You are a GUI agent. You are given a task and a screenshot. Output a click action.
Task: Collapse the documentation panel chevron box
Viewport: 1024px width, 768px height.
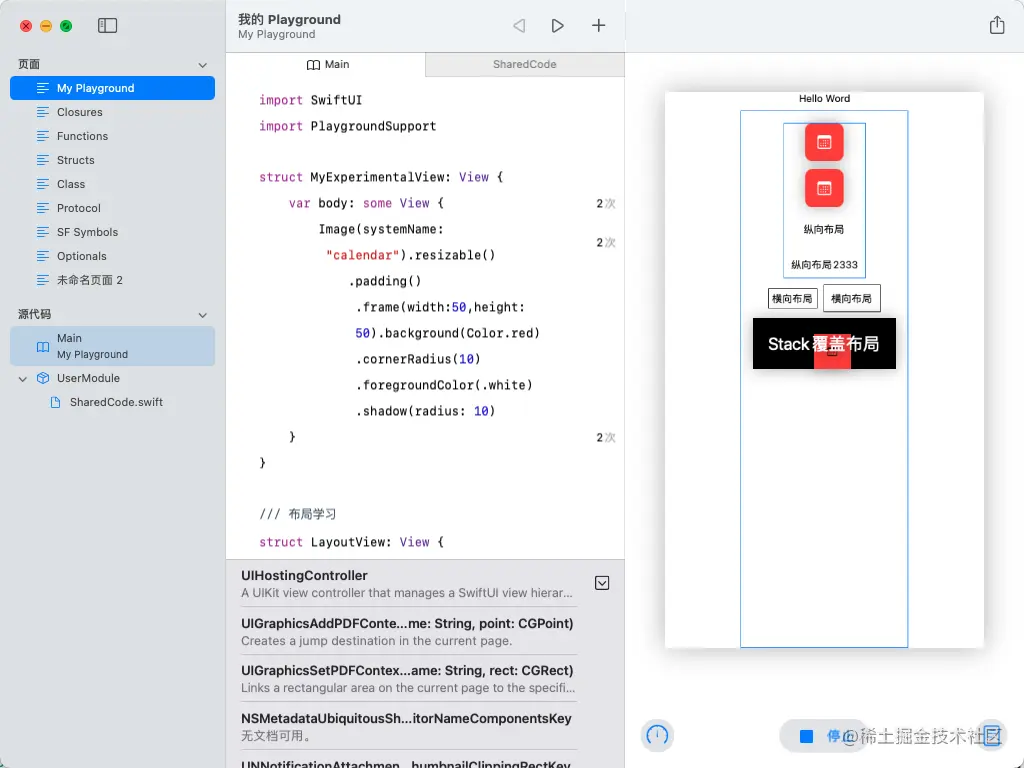tap(602, 583)
